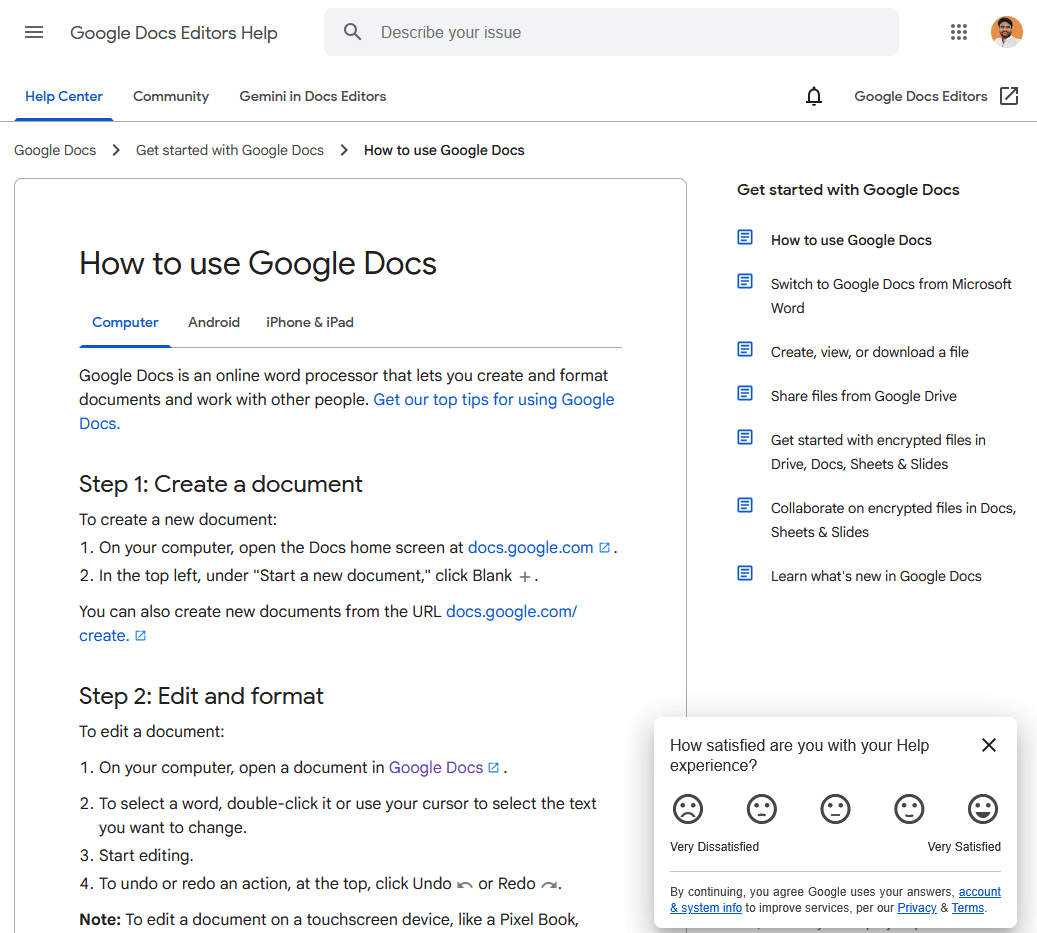Open Get our top tips for using Google link
Screen dimensions: 1037x933
click(493, 399)
